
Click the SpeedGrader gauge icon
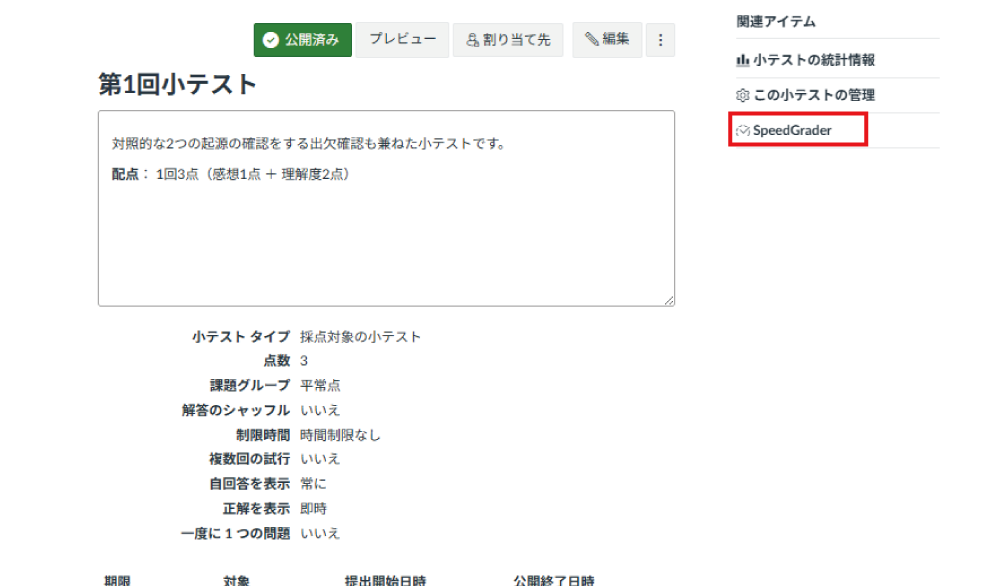[743, 130]
